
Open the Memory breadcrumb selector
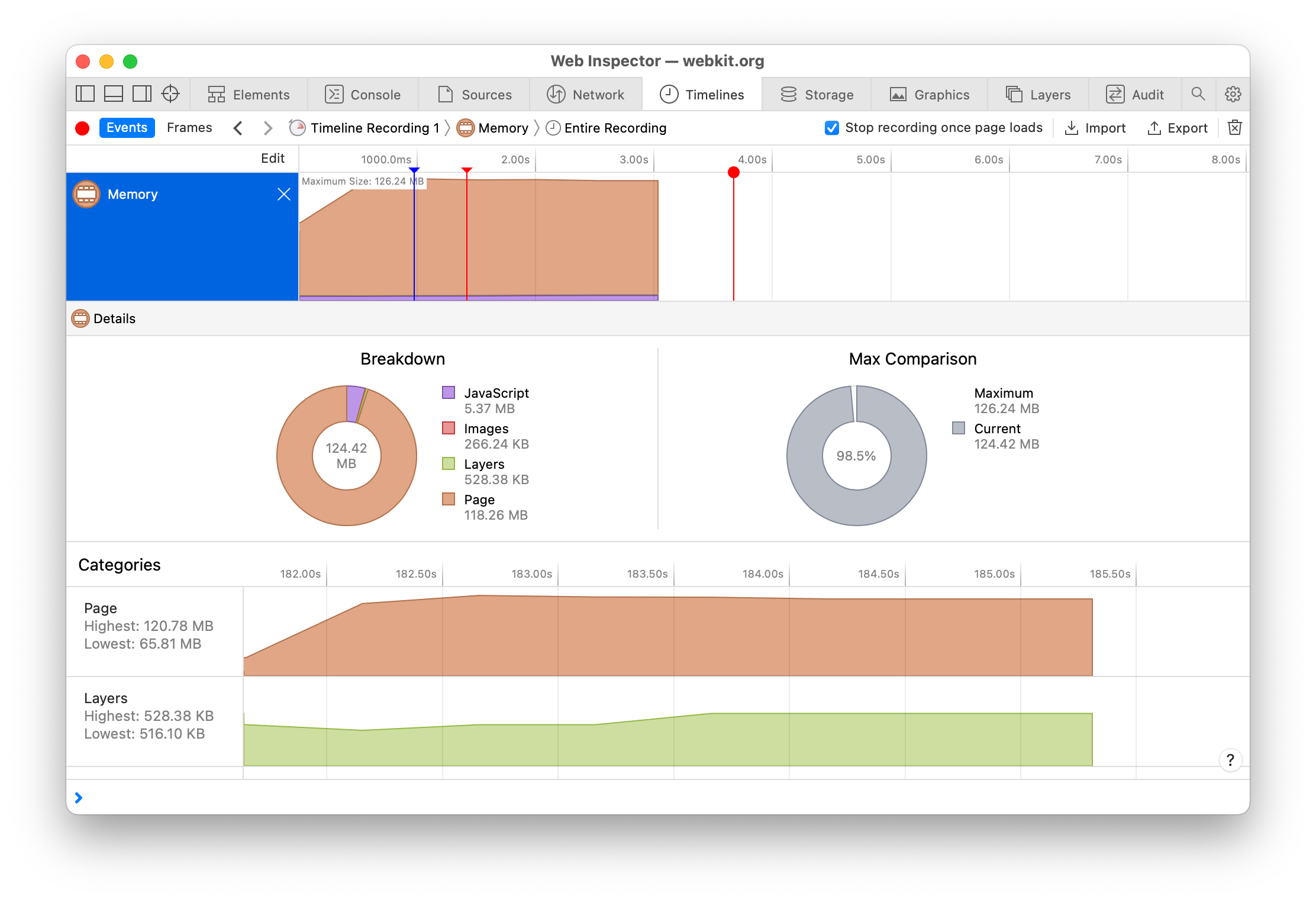tap(493, 128)
